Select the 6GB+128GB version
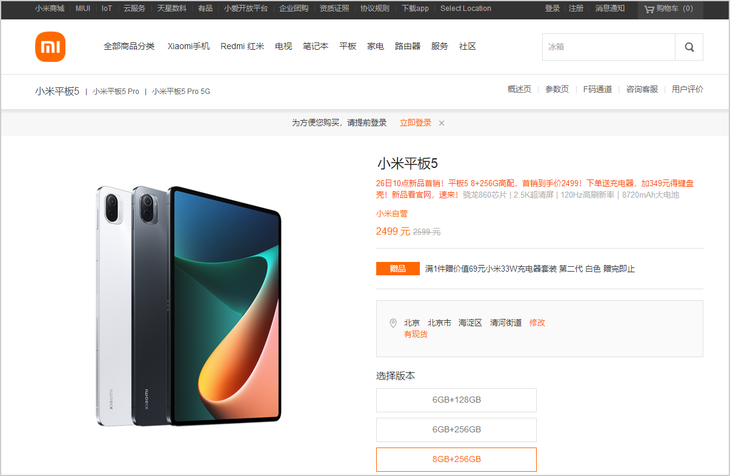 tap(456, 400)
